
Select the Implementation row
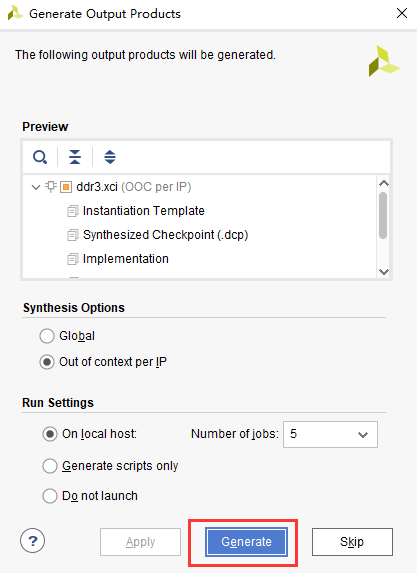[200, 259]
